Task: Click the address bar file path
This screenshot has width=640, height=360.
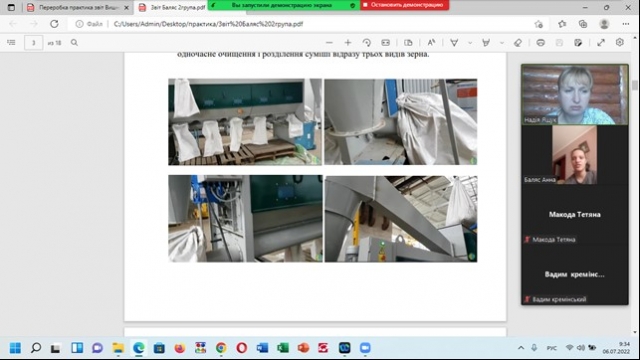Action: [x=208, y=24]
